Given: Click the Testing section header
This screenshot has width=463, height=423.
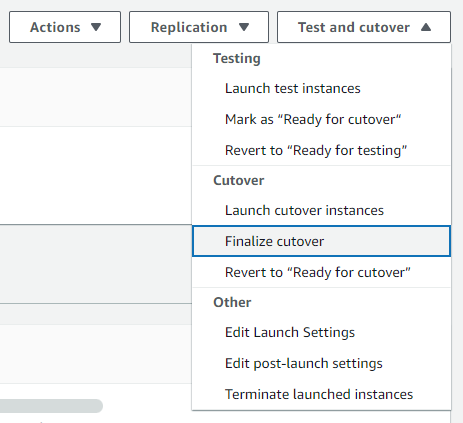Looking at the screenshot, I should (237, 58).
